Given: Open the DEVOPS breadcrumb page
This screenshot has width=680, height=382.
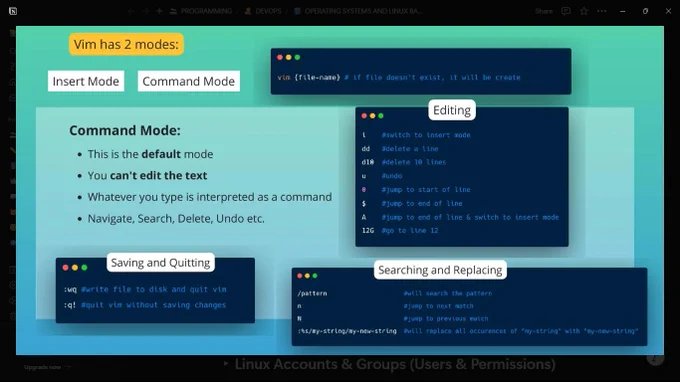Looking at the screenshot, I should click(x=263, y=11).
